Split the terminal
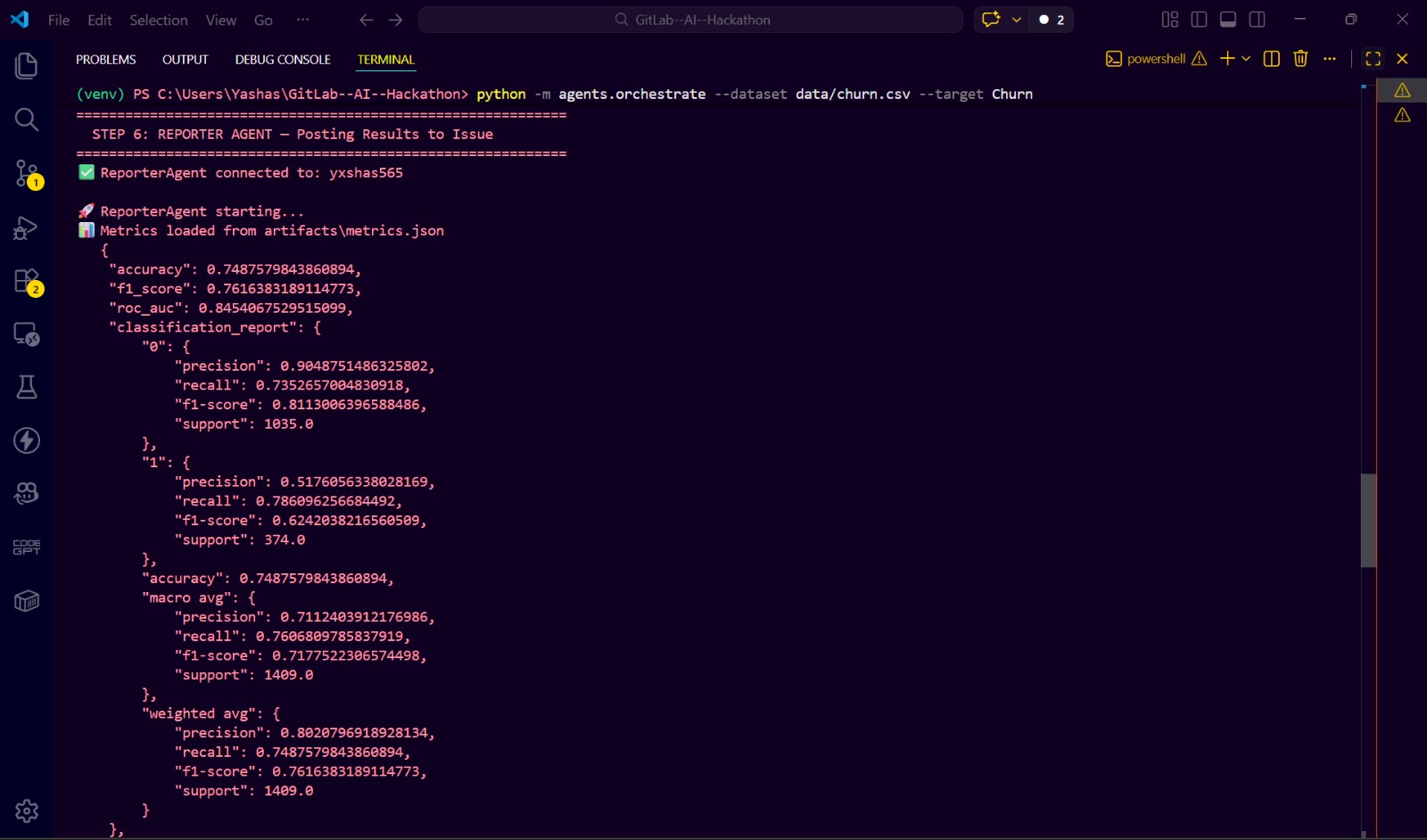 [x=1272, y=59]
